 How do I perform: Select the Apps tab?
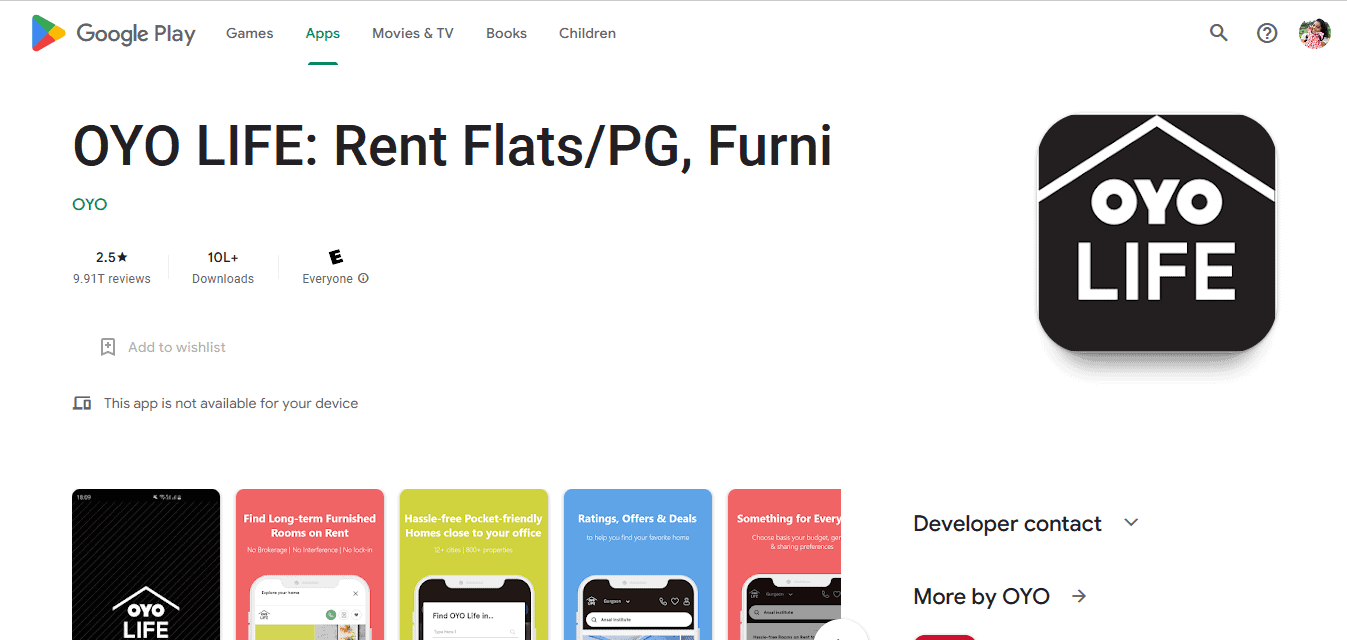click(x=323, y=33)
